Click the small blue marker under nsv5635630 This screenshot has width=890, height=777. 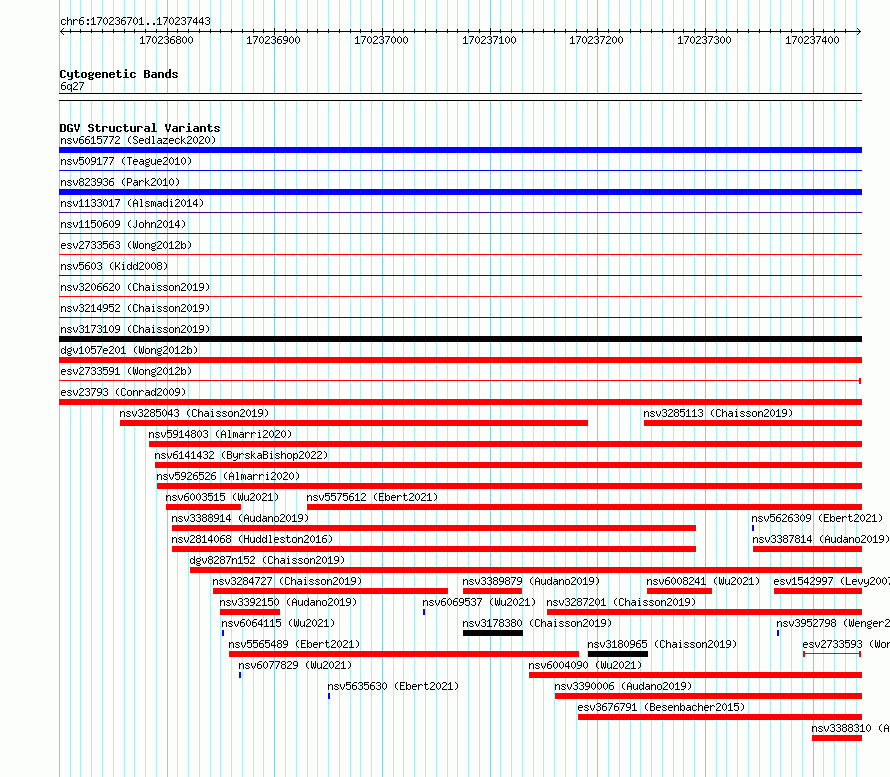point(329,696)
